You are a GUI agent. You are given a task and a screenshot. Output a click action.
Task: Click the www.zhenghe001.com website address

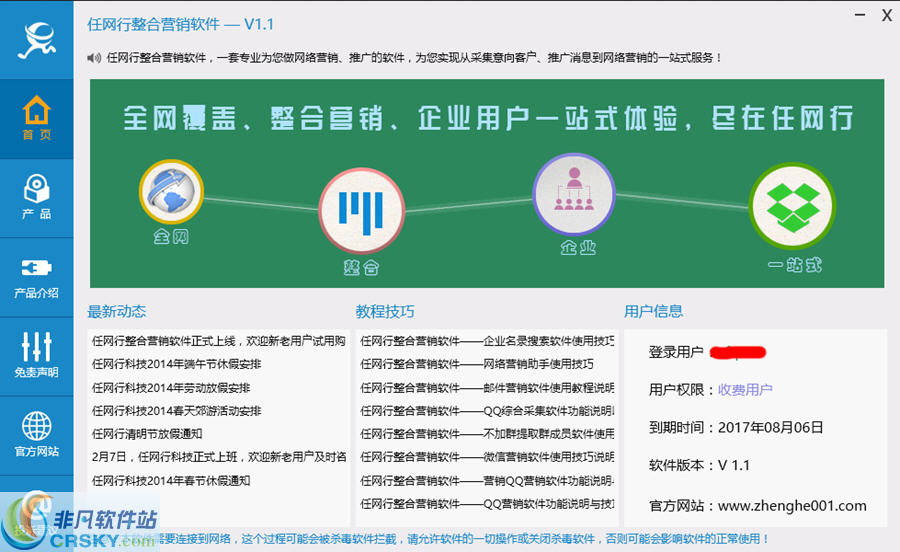point(792,506)
